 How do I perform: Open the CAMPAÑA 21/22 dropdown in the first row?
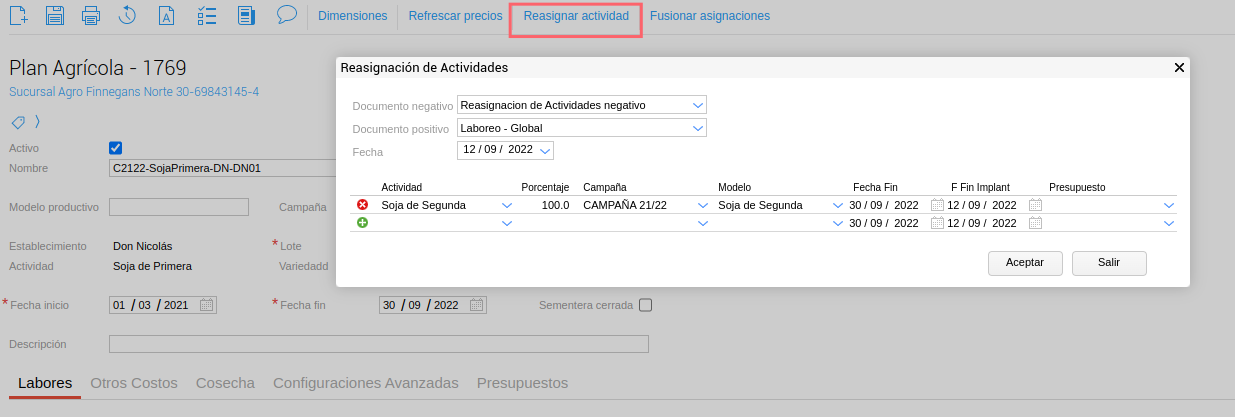(x=703, y=205)
